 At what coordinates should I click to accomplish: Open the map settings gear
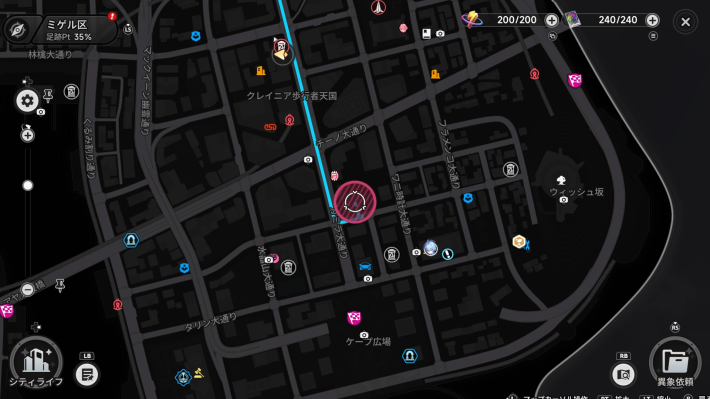click(x=27, y=101)
